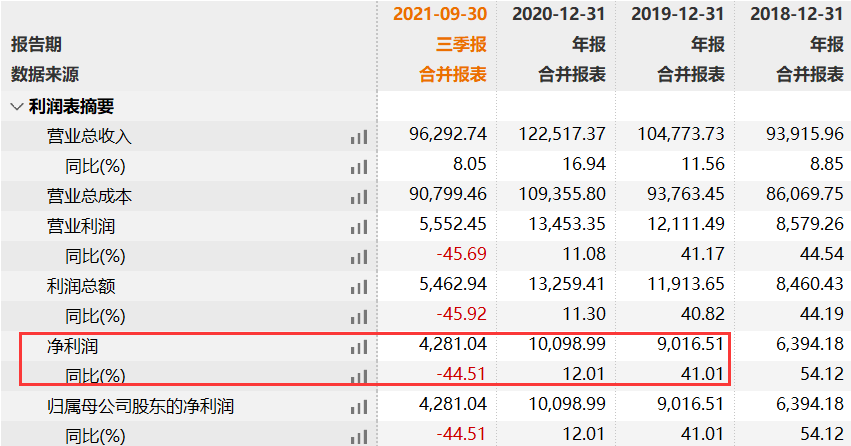The image size is (851, 446).
Task: Open the bar chart icon beside 利润总额
Action: point(358,286)
